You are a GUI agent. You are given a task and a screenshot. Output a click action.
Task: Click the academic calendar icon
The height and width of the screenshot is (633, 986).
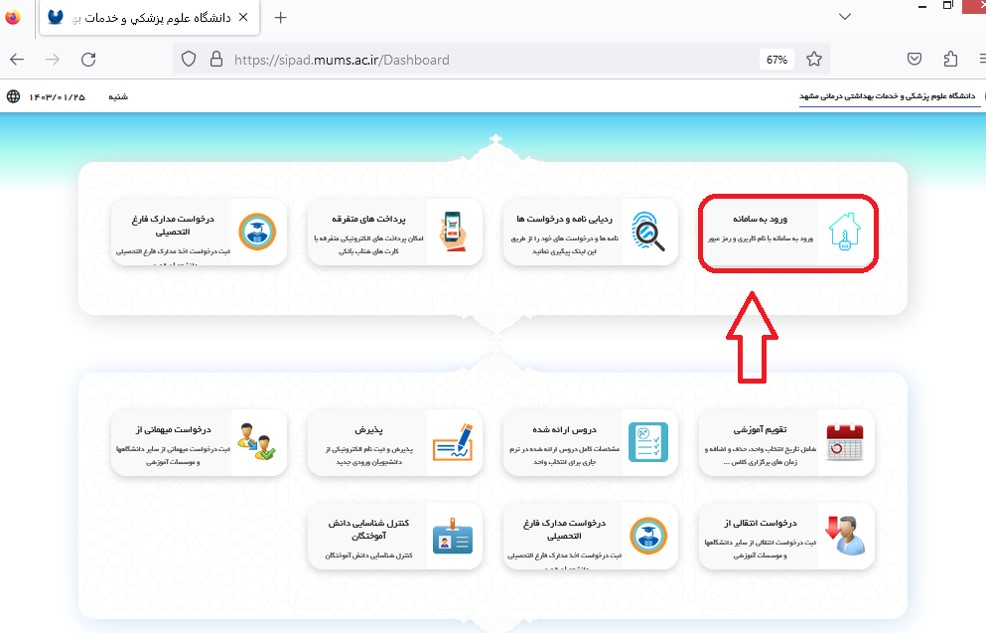844,442
